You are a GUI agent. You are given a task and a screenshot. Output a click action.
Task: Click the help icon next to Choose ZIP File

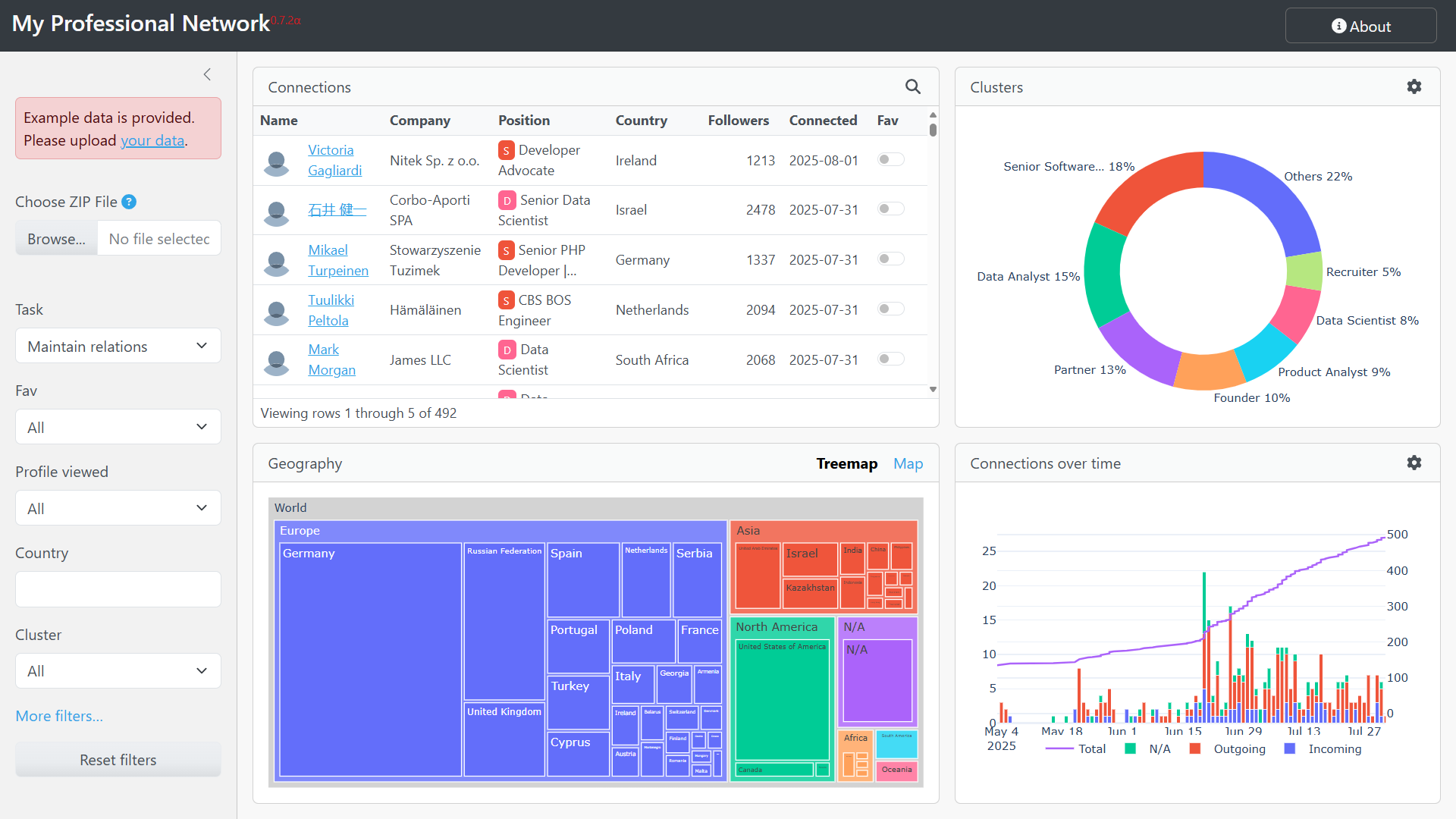coord(129,202)
